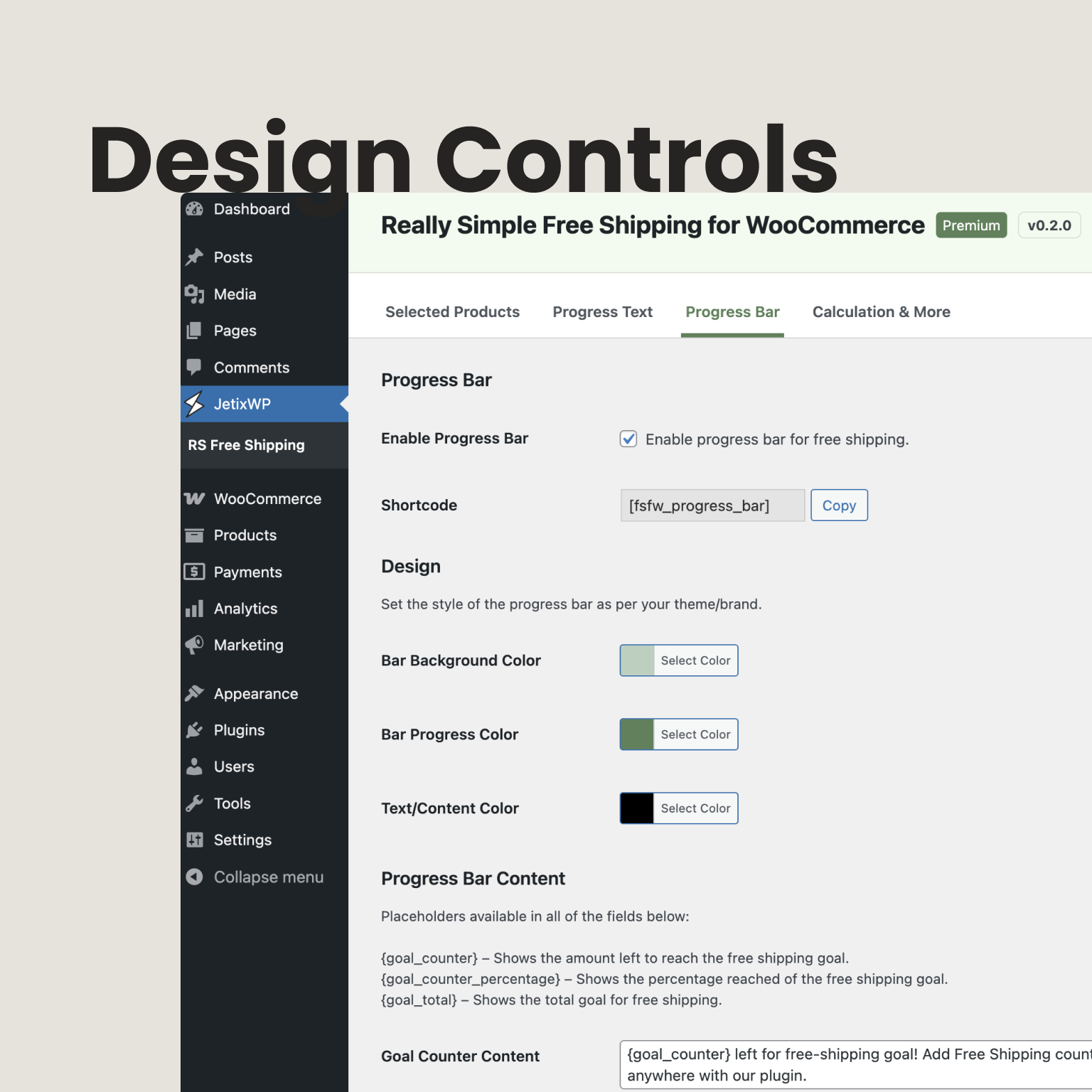Switch to Progress Text tab
Viewport: 1092px width, 1092px height.
point(602,312)
